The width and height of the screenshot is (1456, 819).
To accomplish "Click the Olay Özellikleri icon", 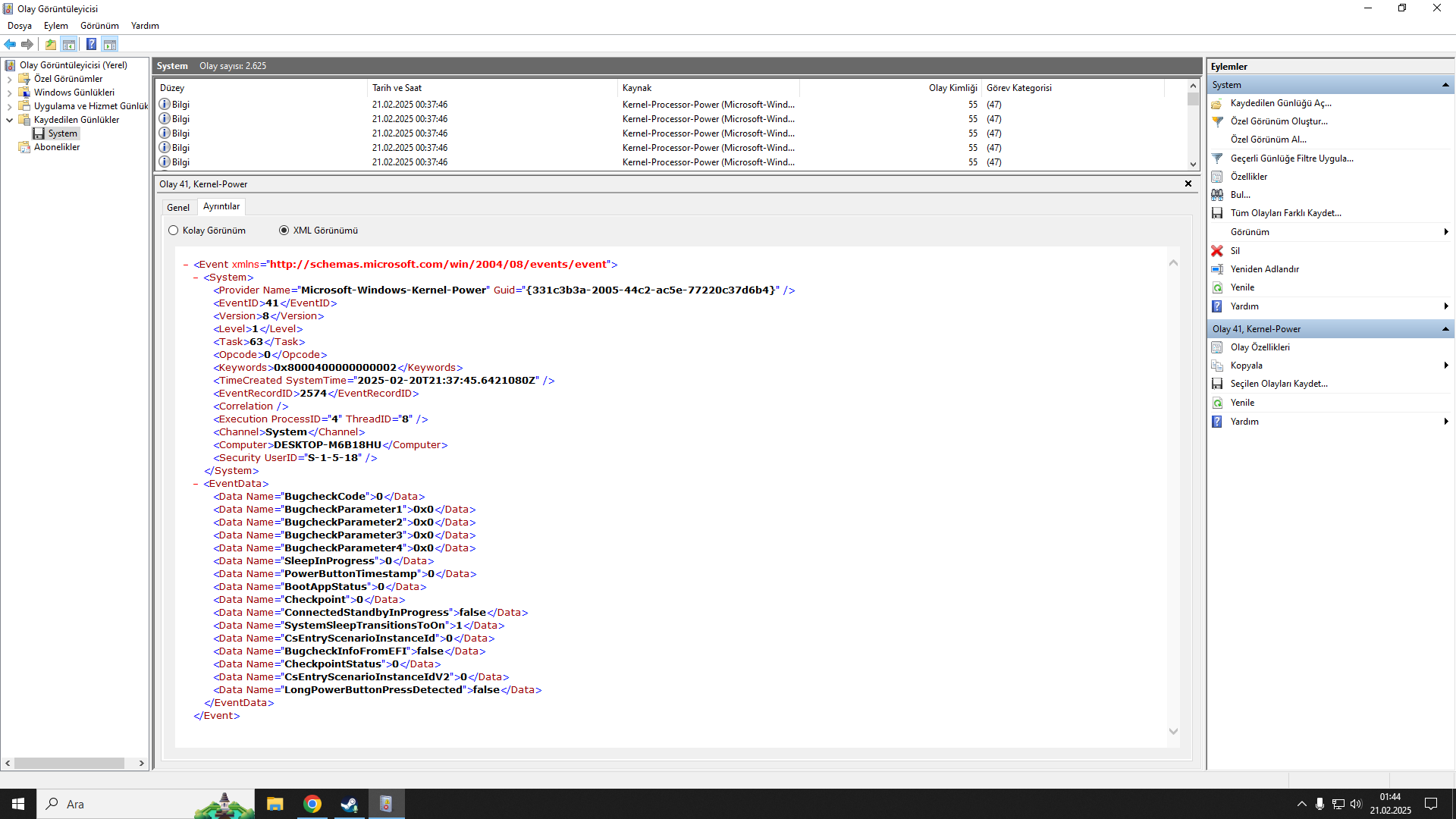I will [x=1217, y=347].
